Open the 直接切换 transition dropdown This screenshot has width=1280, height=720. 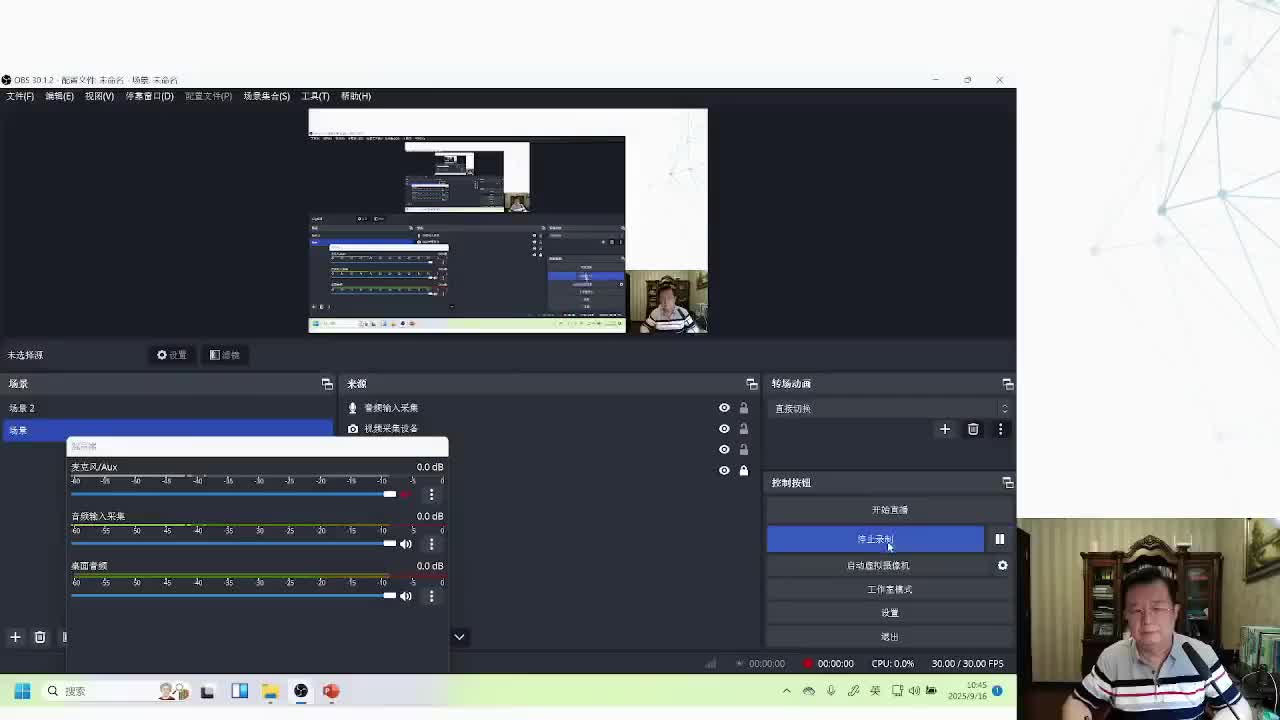(890, 408)
